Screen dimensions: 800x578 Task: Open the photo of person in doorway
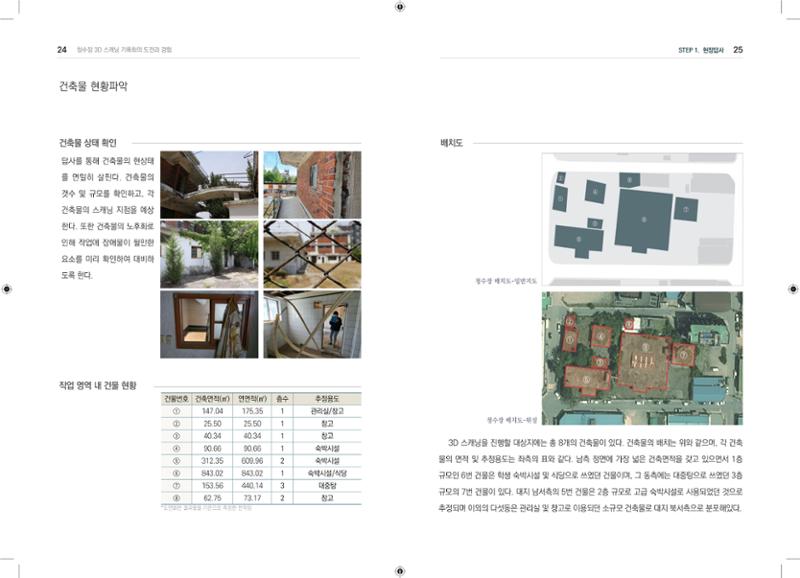point(312,324)
